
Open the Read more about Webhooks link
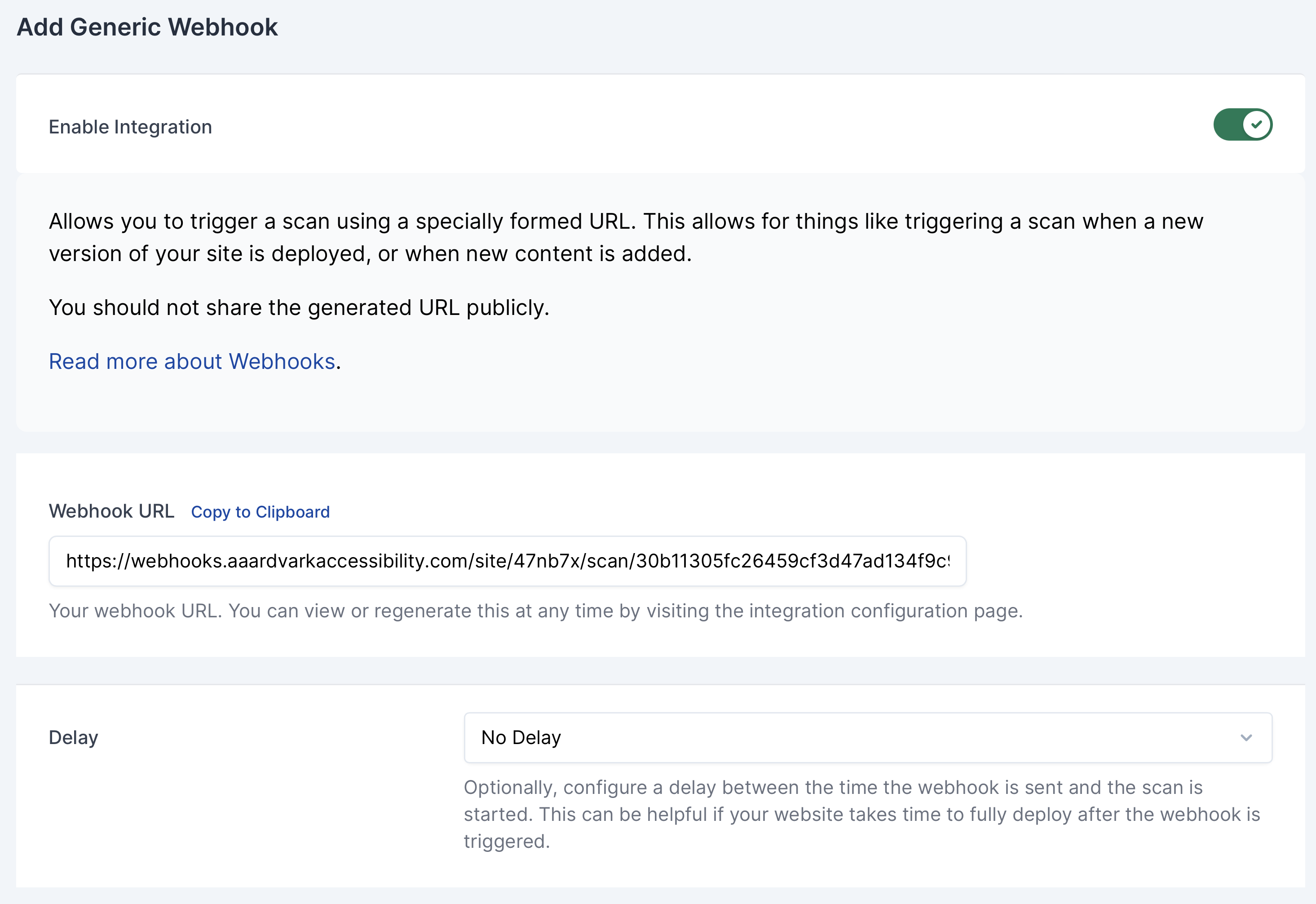point(192,361)
